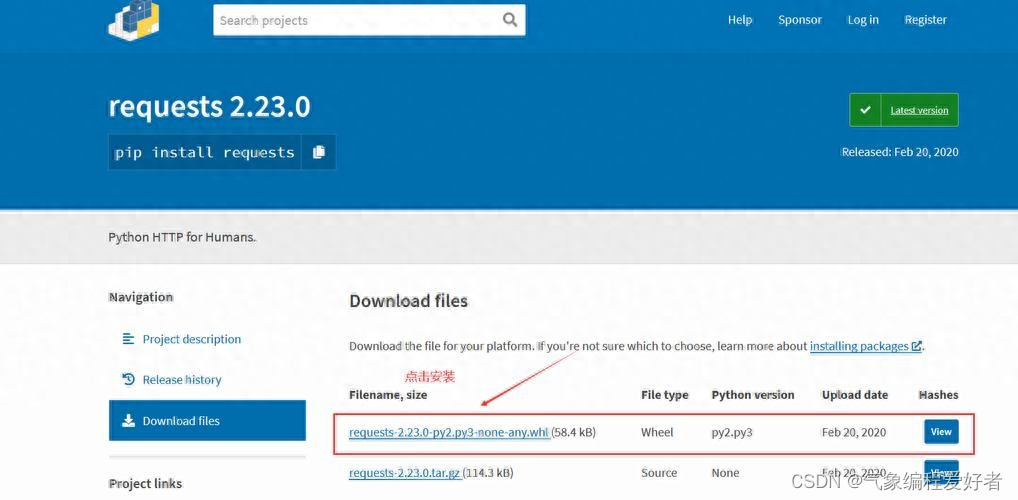Click the Download files arrow icon

[x=128, y=420]
